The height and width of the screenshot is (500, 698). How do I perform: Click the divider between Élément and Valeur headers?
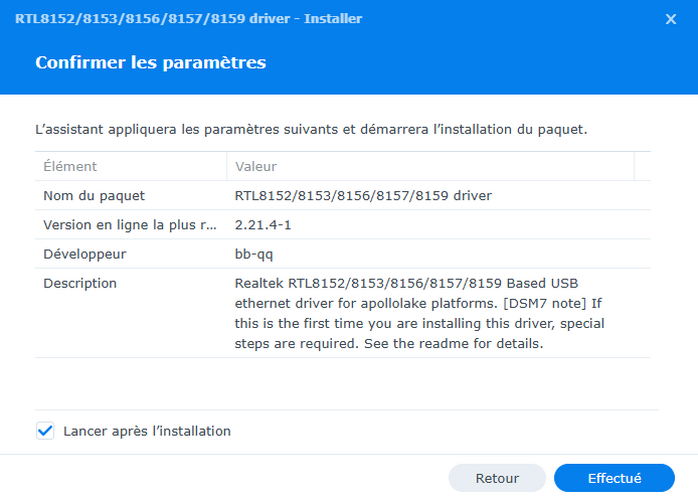coord(227,166)
